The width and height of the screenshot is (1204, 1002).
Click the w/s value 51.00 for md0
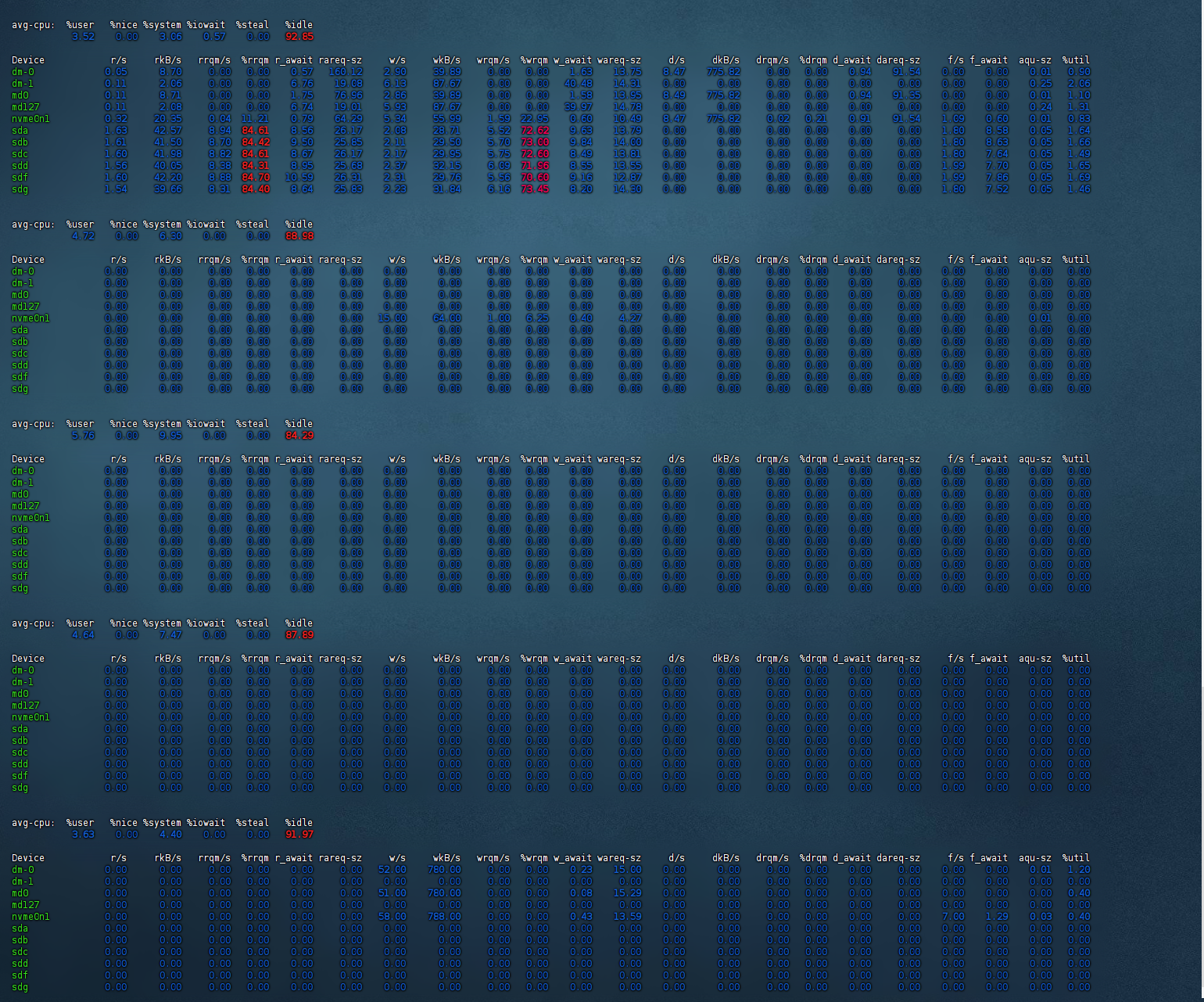point(392,893)
